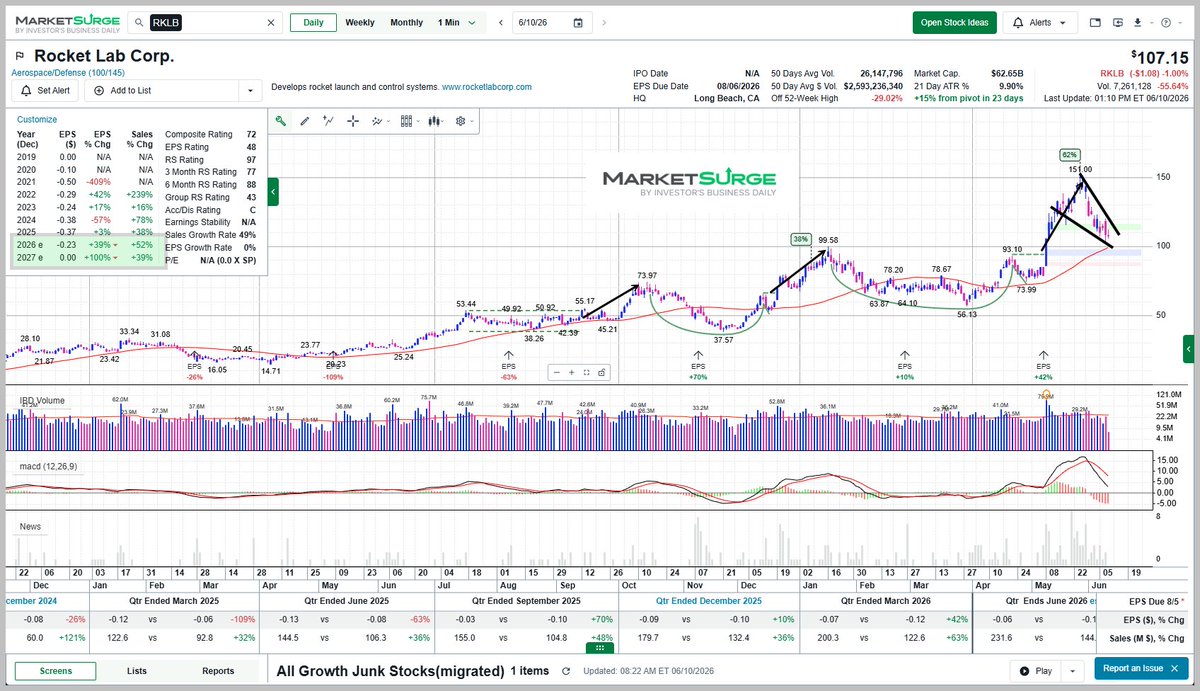Open the Alerts dropdown

coord(1038,23)
